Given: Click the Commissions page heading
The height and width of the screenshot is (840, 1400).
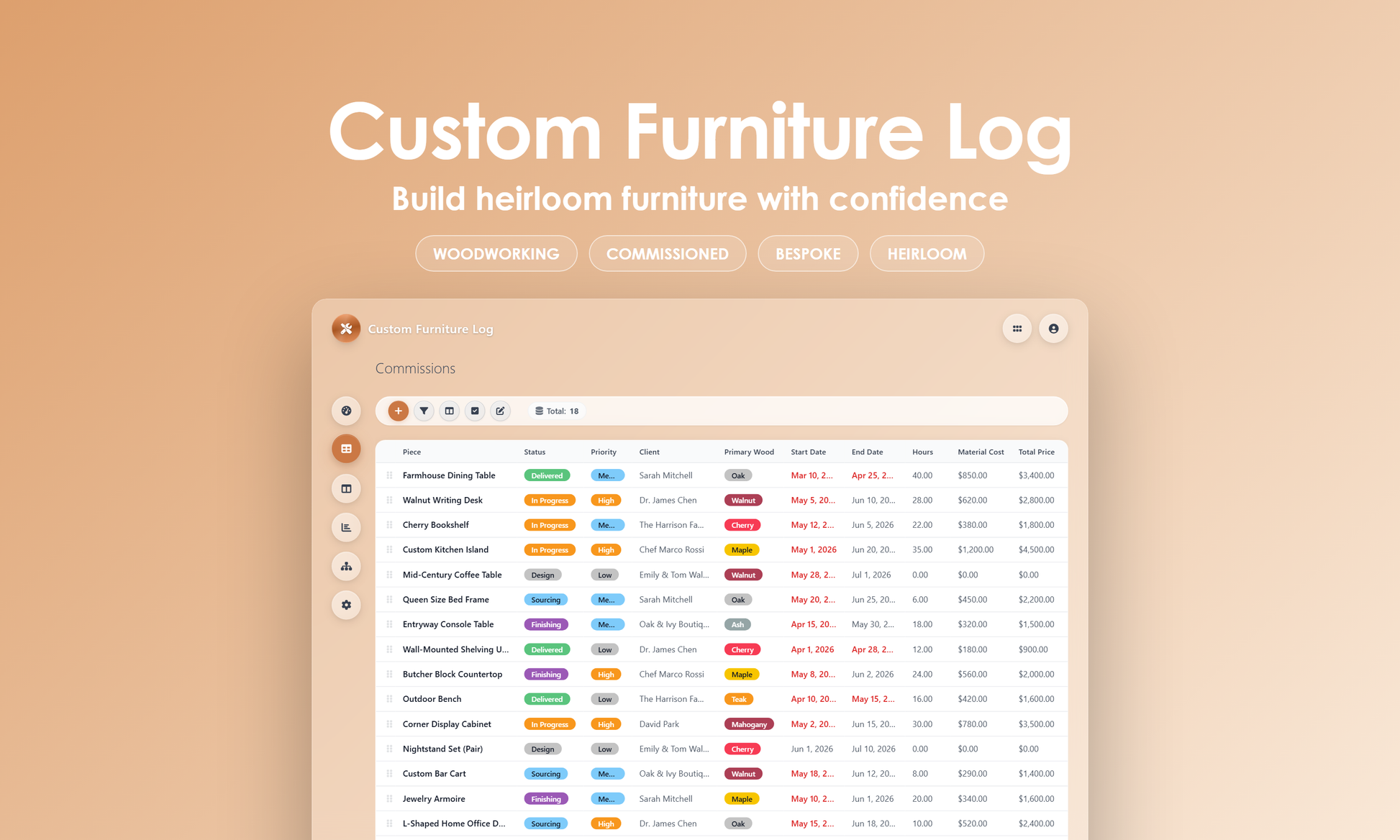Looking at the screenshot, I should 415,368.
